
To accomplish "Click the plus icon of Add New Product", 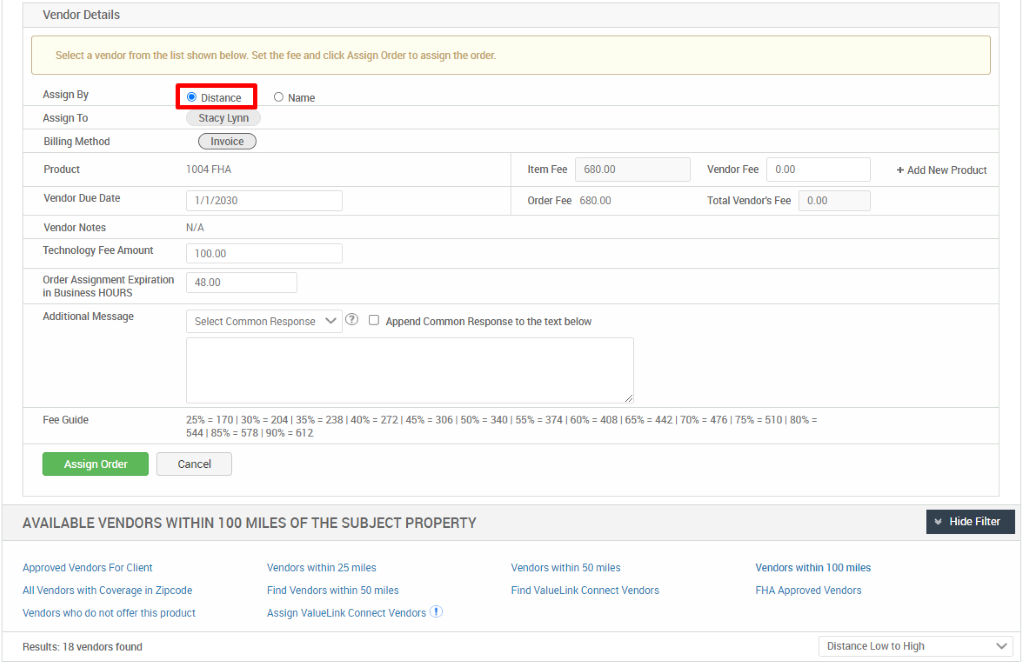I will click(900, 170).
